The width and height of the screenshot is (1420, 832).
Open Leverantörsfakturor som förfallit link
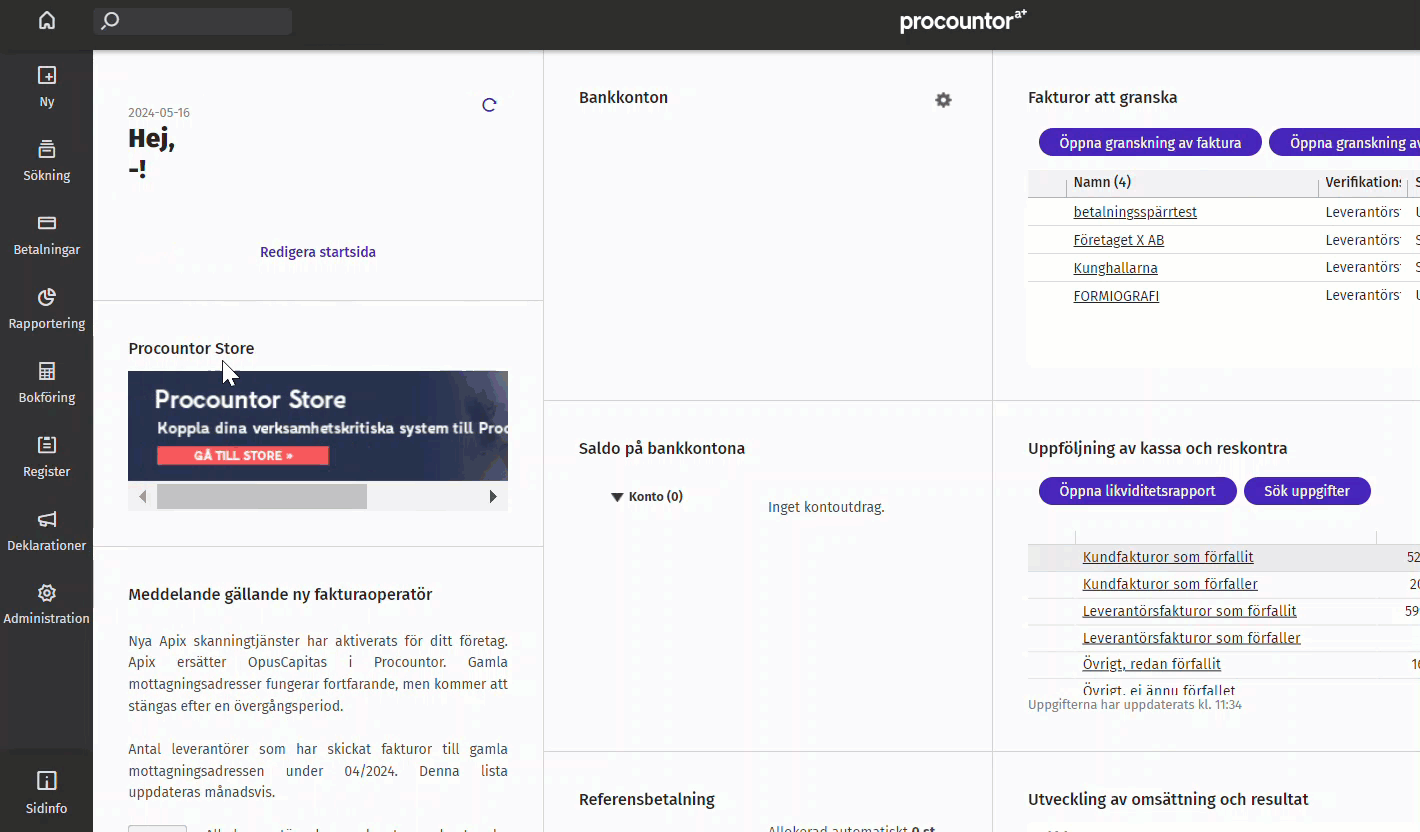coord(1190,611)
